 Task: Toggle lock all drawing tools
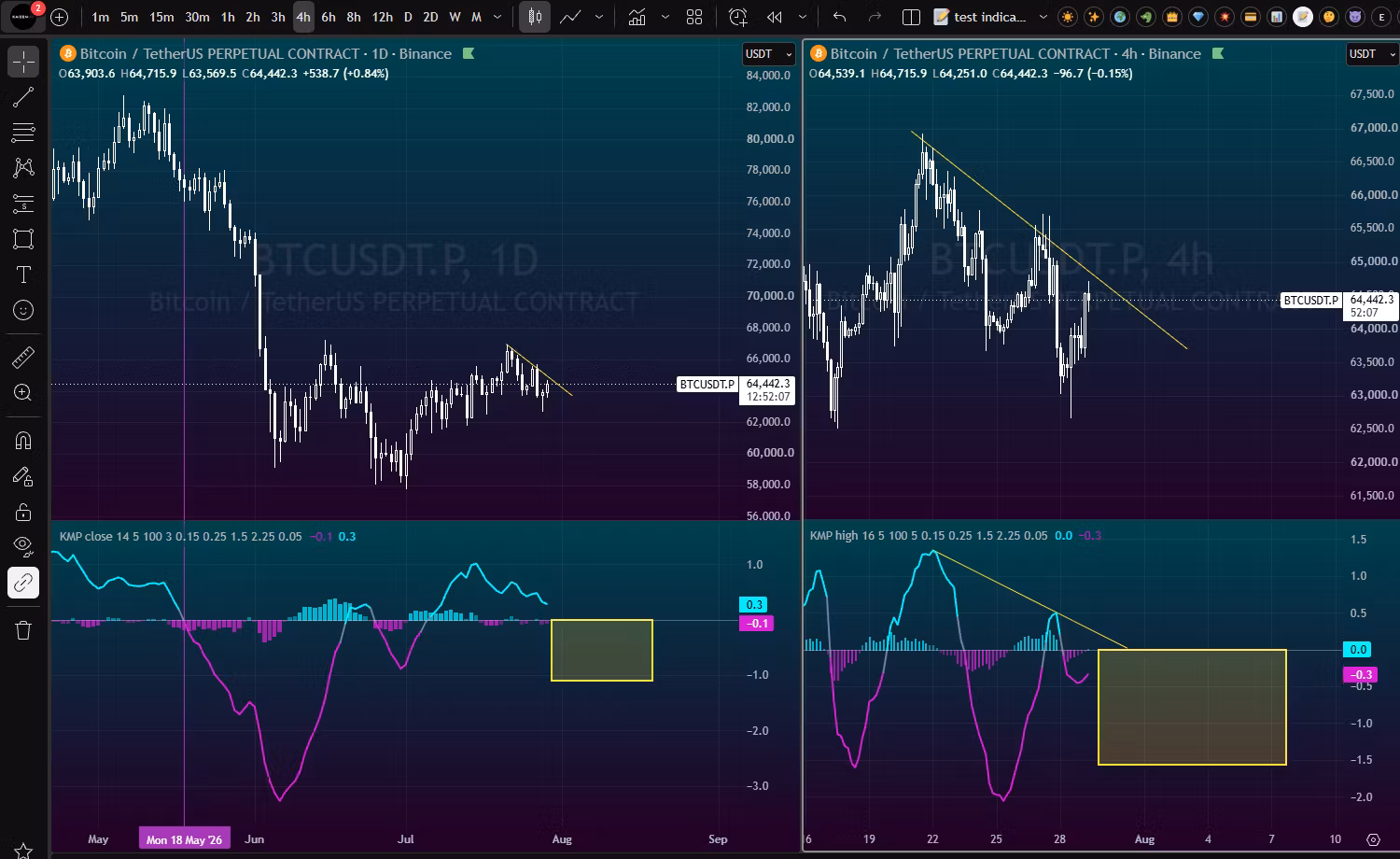23,512
